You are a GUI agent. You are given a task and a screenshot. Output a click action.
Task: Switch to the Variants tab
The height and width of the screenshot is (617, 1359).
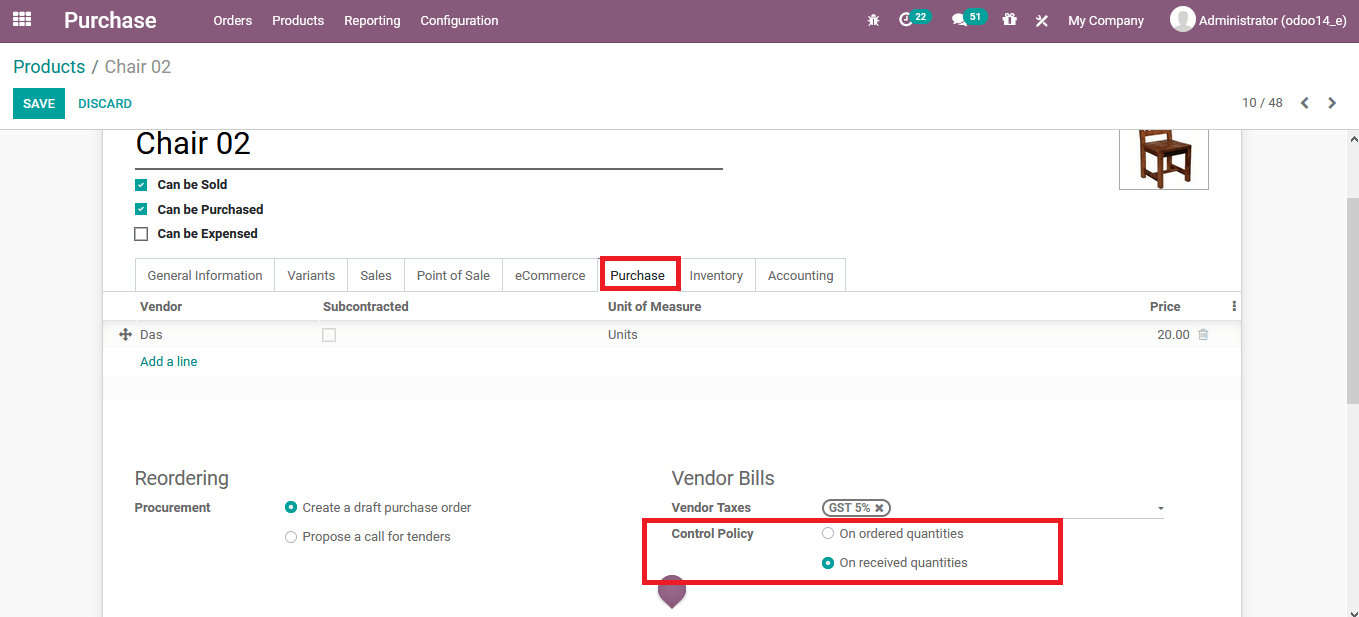[311, 276]
